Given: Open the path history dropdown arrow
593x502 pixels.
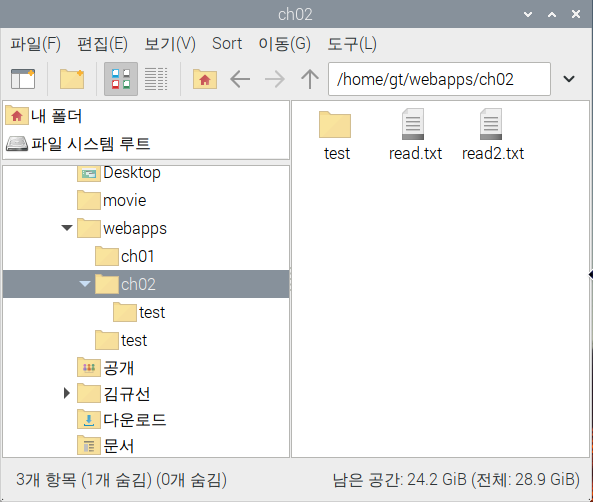Looking at the screenshot, I should click(569, 79).
